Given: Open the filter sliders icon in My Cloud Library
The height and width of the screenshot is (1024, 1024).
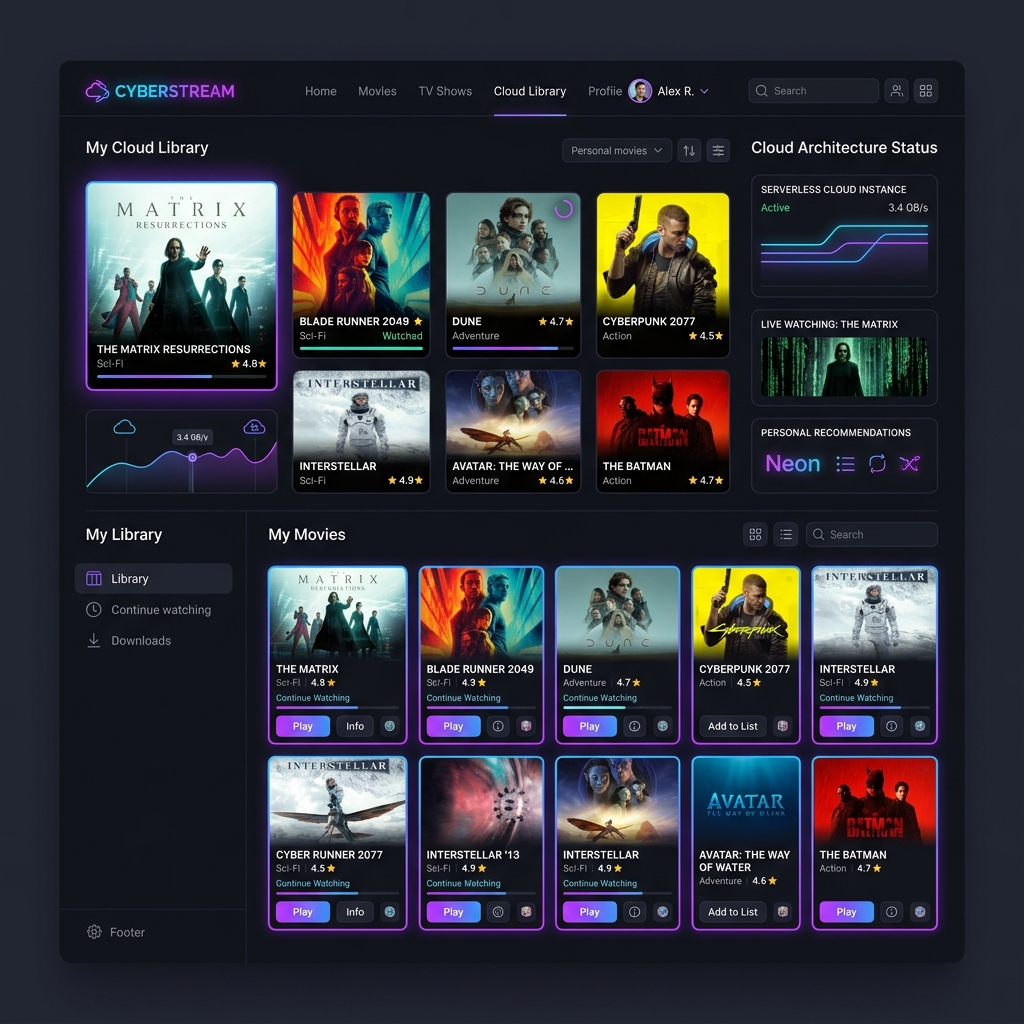Looking at the screenshot, I should point(718,150).
